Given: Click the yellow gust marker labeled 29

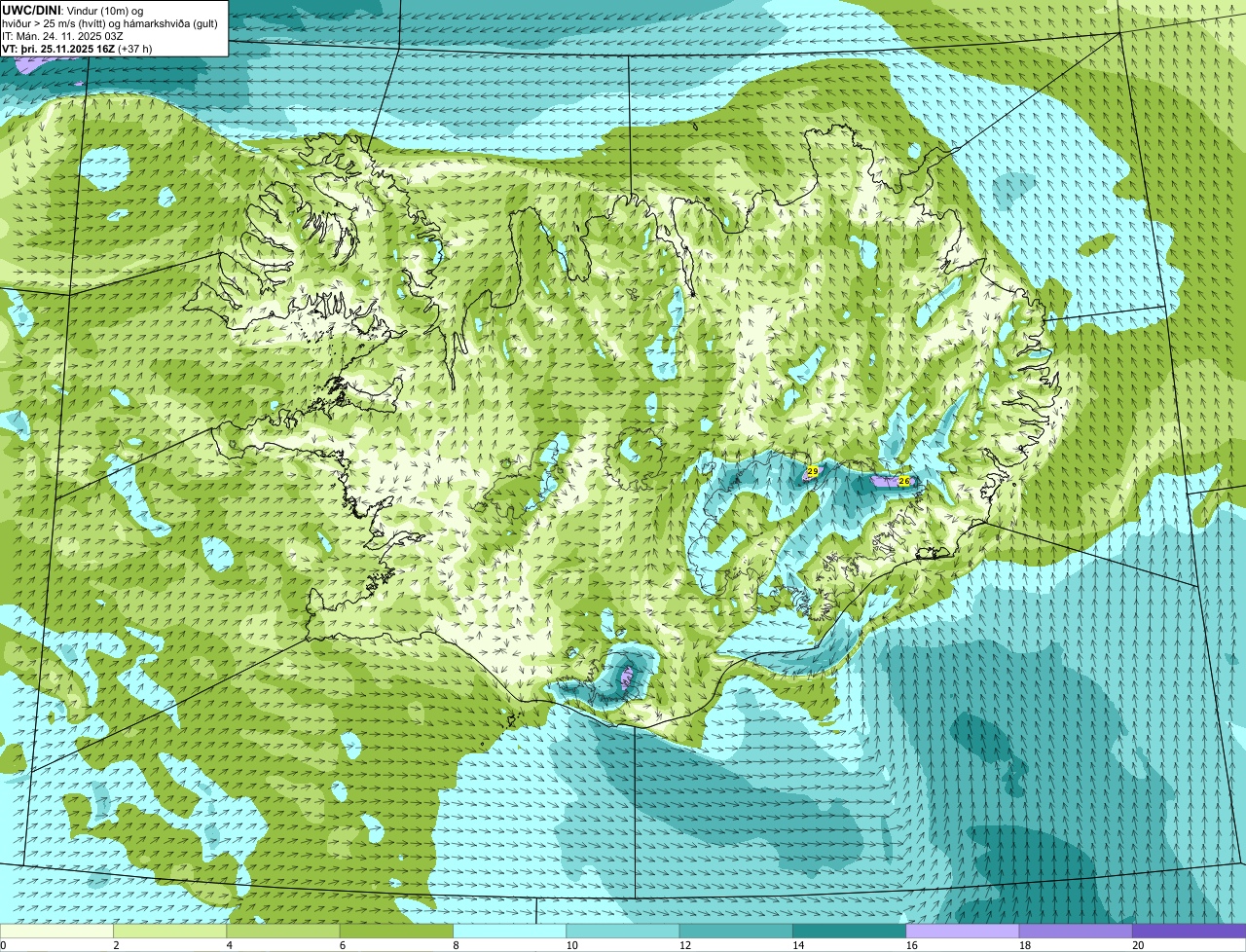Looking at the screenshot, I should click(x=813, y=471).
